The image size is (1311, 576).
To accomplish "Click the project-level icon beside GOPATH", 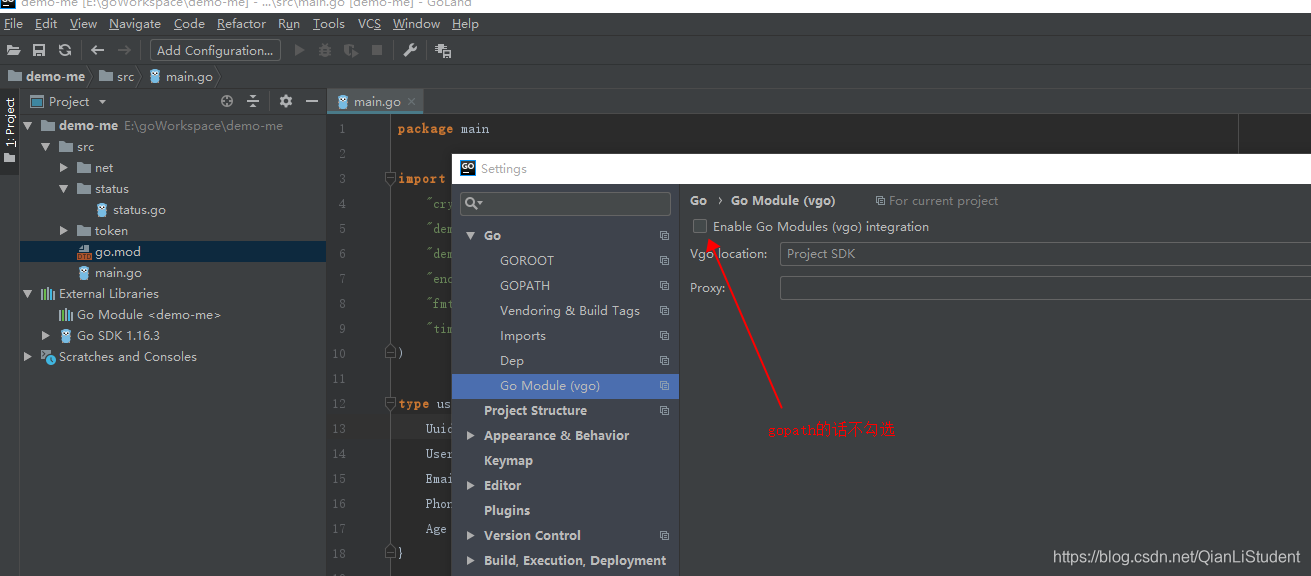I will (x=664, y=286).
